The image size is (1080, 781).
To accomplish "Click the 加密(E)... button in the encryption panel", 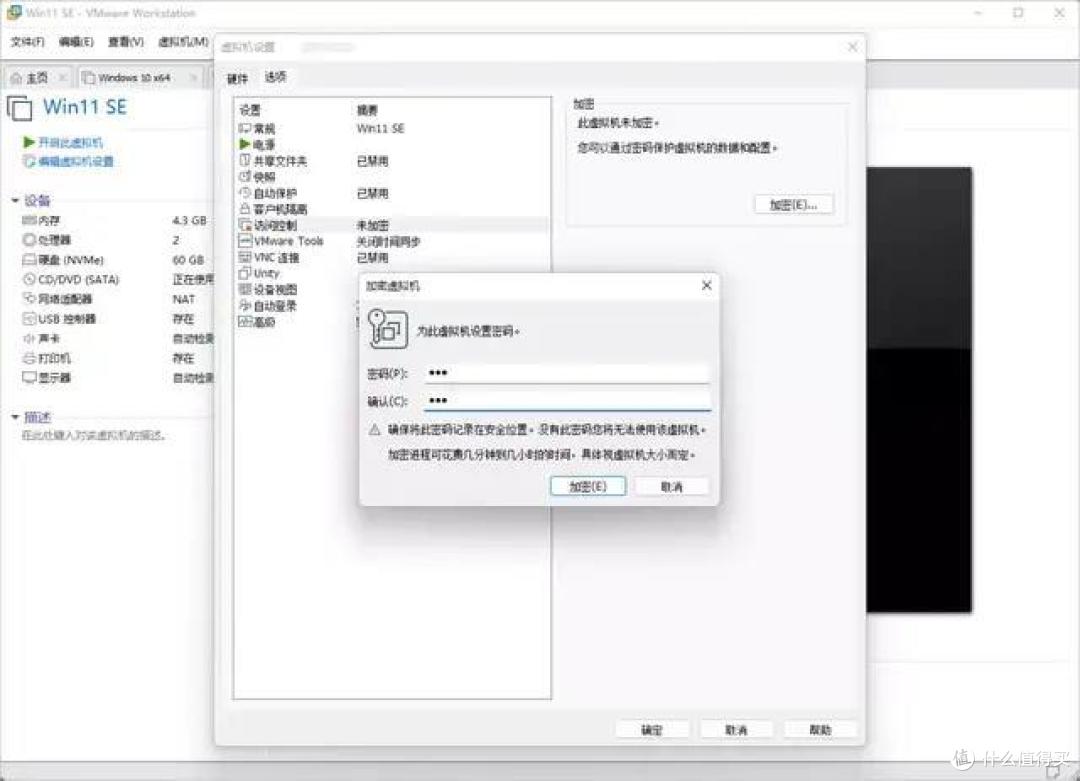I will (793, 205).
